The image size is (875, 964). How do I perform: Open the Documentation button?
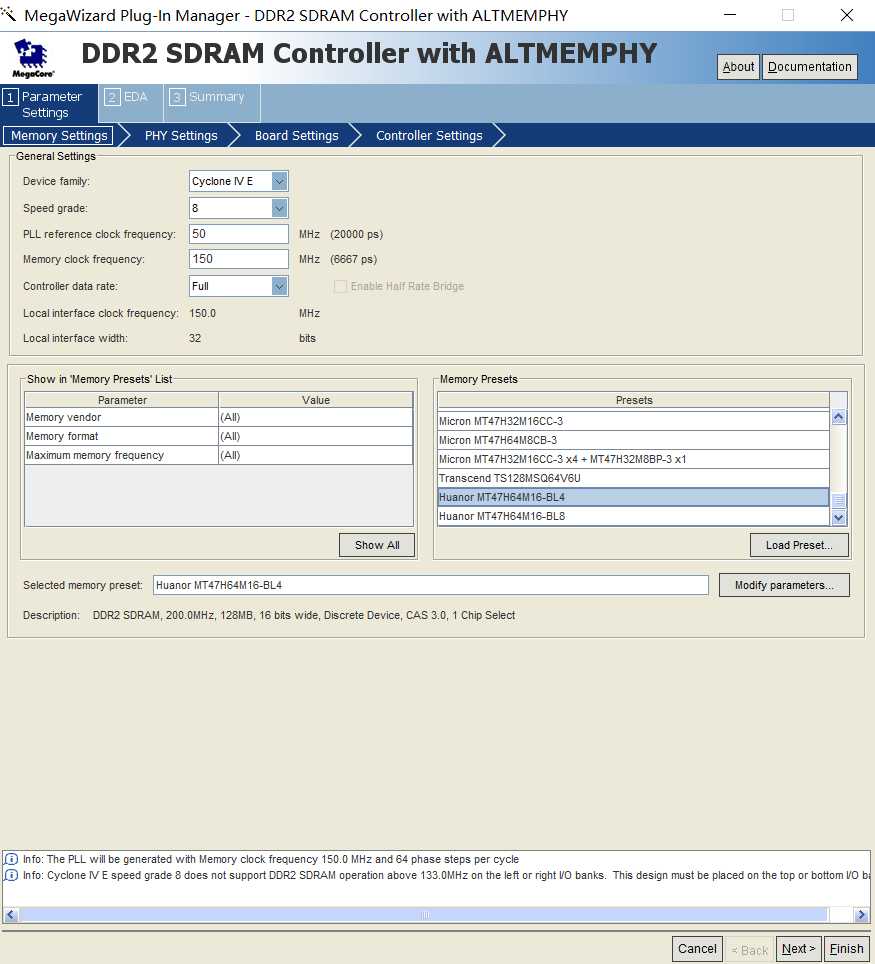coord(810,67)
